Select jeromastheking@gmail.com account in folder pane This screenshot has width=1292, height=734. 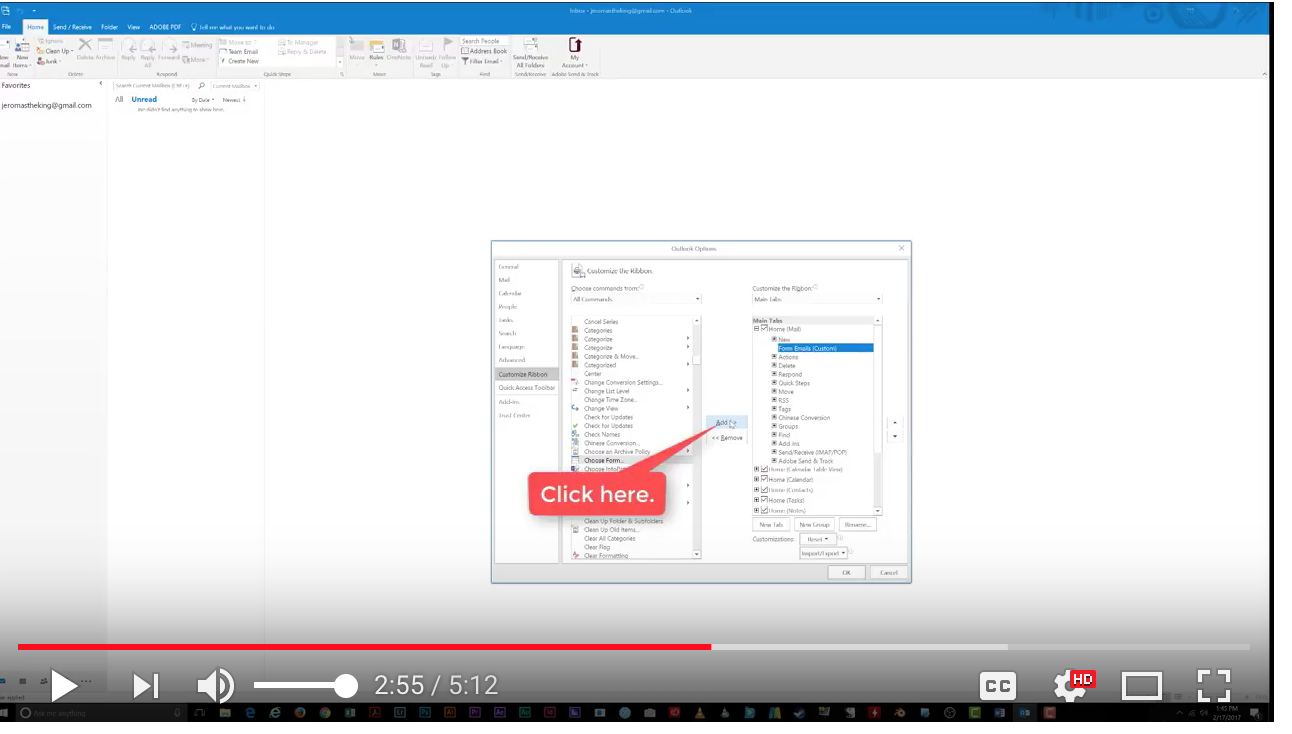pyautogui.click(x=47, y=105)
